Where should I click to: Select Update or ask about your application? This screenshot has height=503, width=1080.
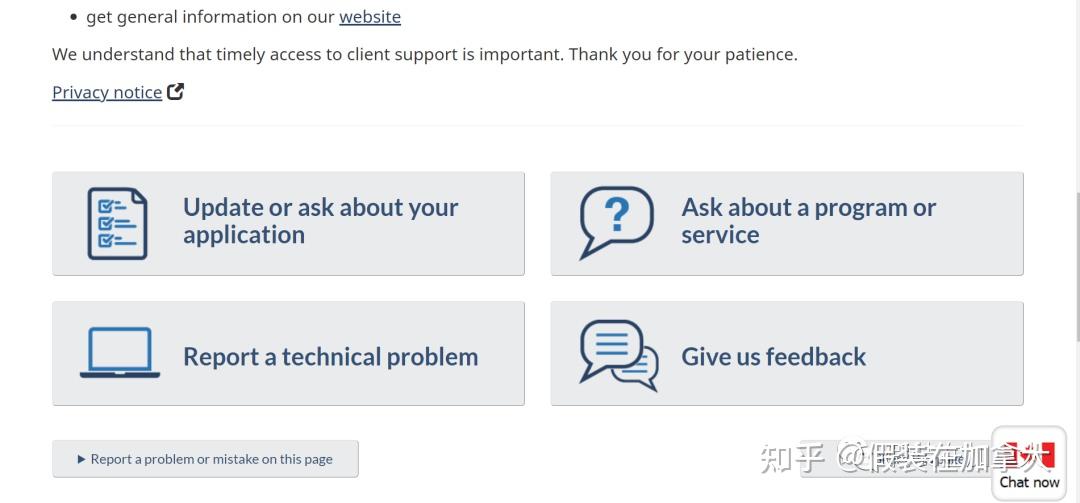pyautogui.click(x=320, y=221)
